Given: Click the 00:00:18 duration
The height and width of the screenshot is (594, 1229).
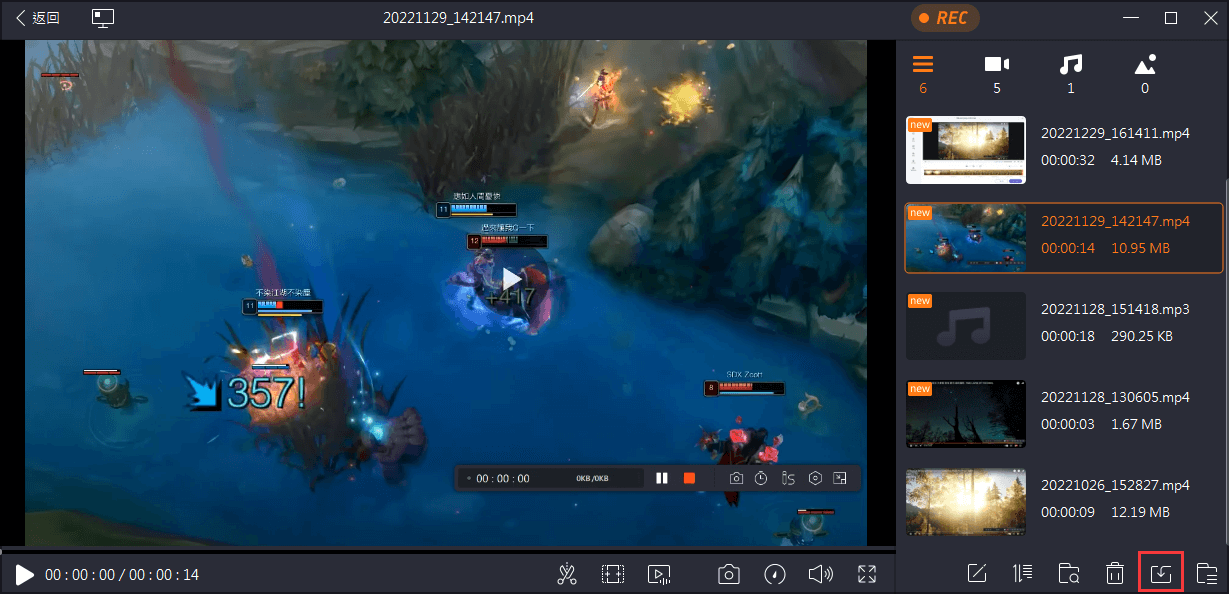Looking at the screenshot, I should (x=1068, y=336).
